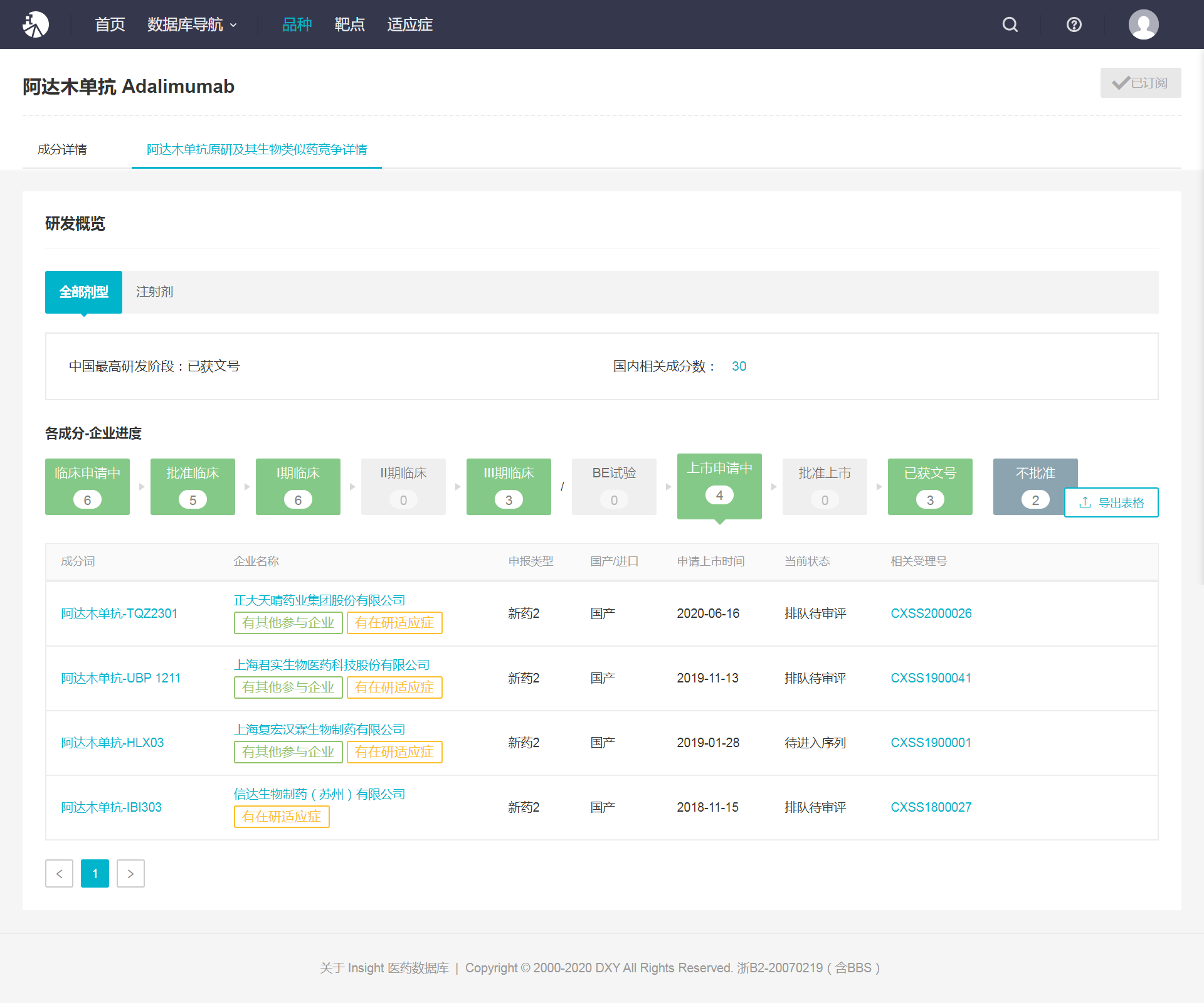Expand the 数据库导航 dropdown

(192, 24)
